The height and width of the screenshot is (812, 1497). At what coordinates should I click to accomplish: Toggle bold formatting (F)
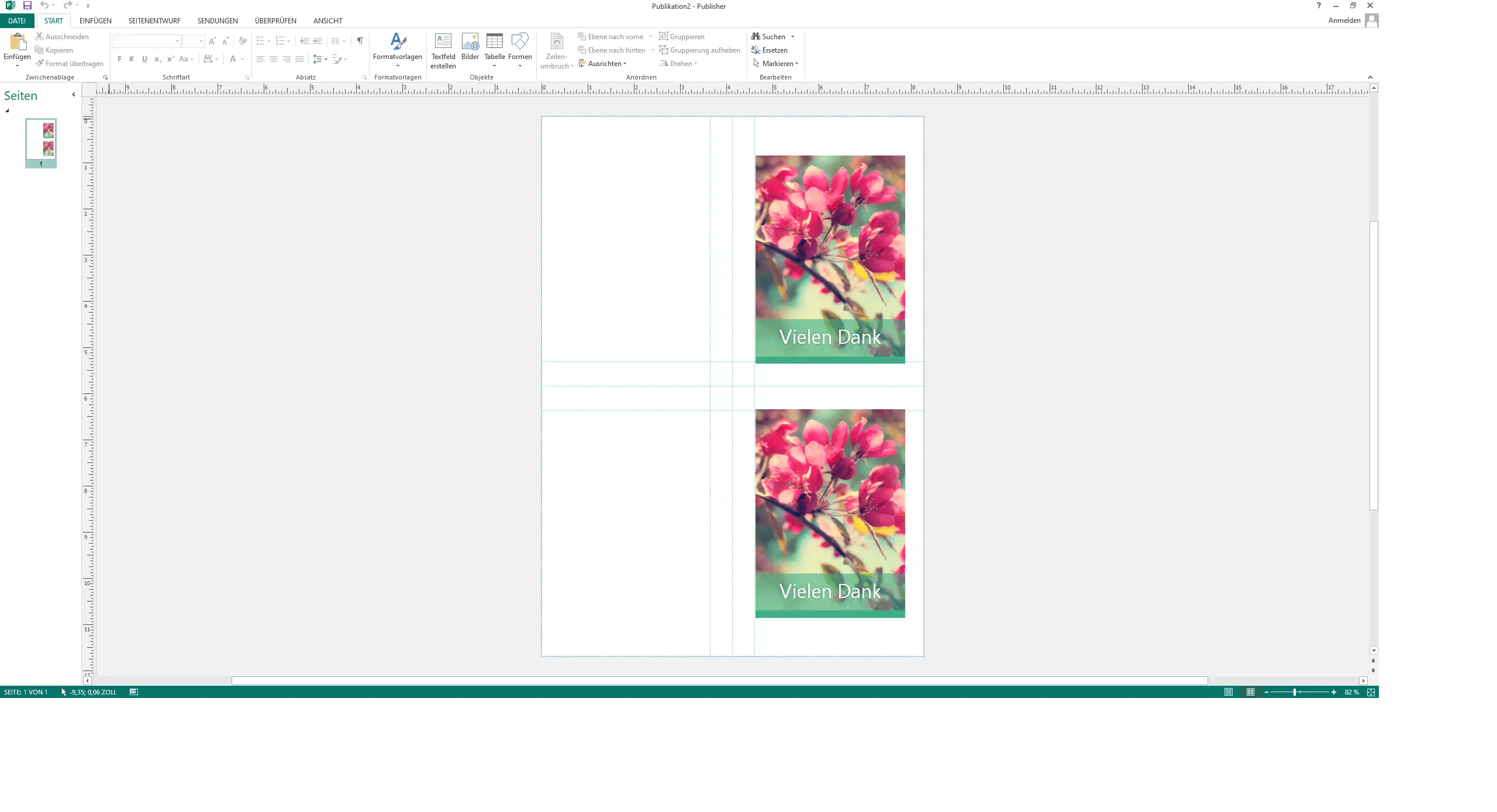tap(119, 59)
